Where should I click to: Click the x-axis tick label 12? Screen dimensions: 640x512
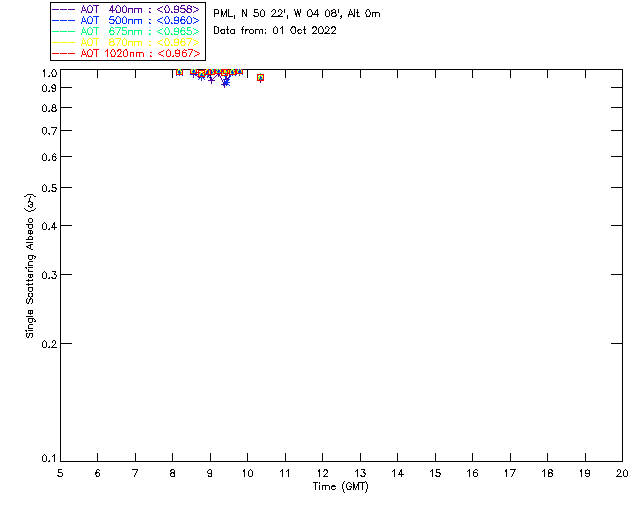[322, 473]
